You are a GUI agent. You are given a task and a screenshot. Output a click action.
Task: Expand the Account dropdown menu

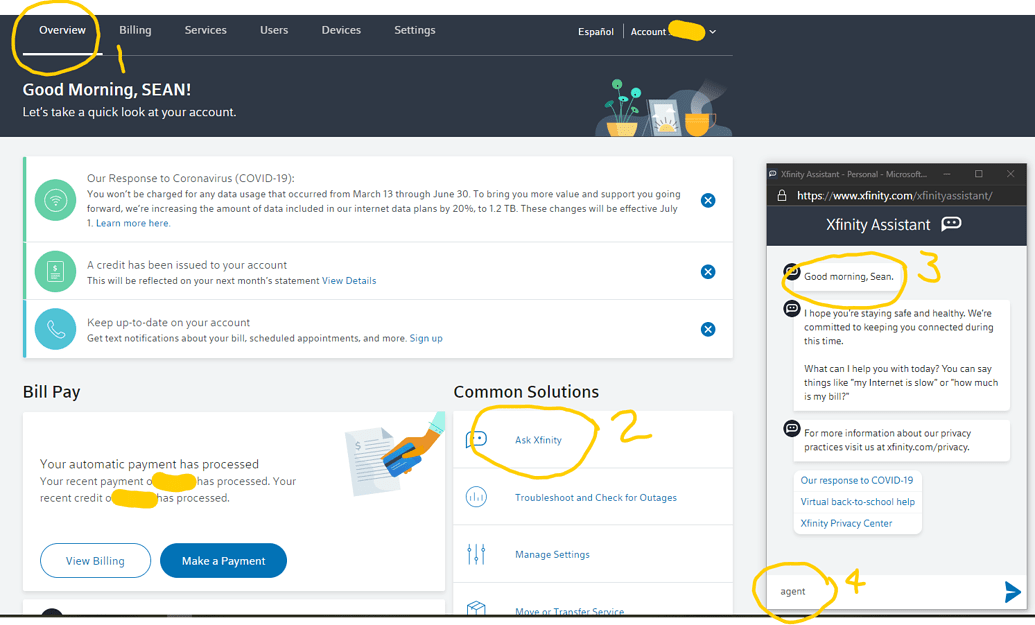click(x=712, y=32)
